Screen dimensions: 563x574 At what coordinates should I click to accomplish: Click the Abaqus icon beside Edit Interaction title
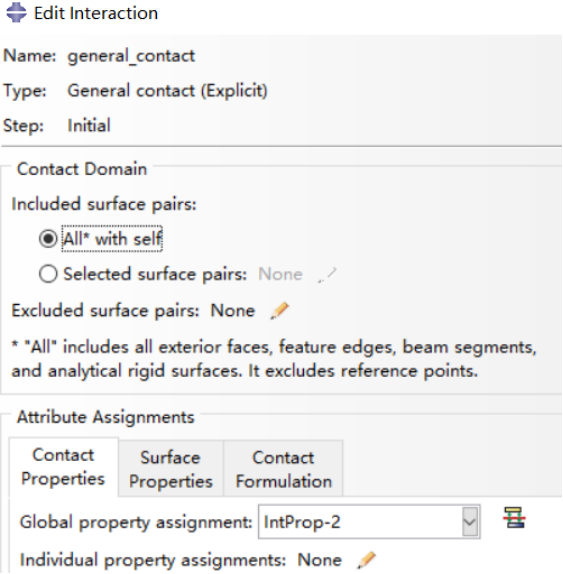coord(16,13)
